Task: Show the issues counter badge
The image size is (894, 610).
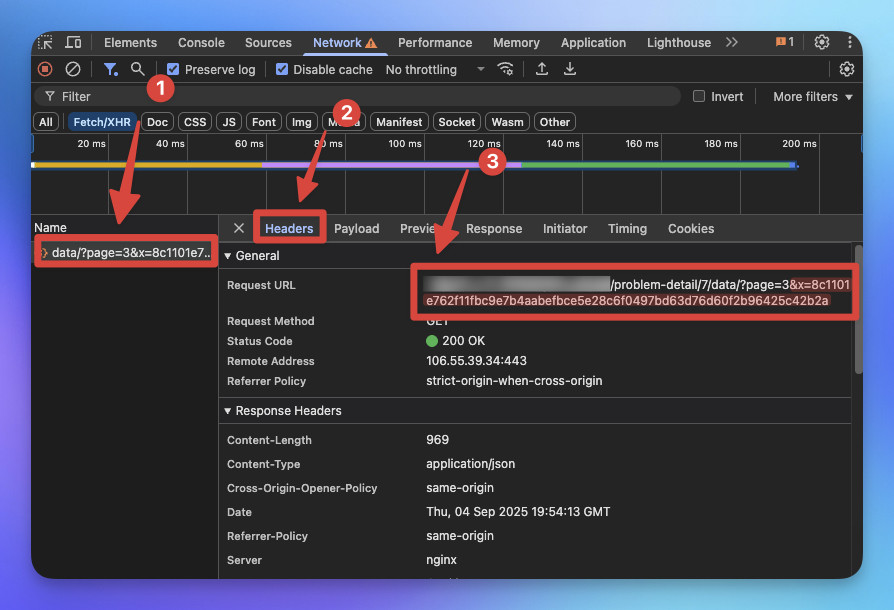Action: coord(785,42)
